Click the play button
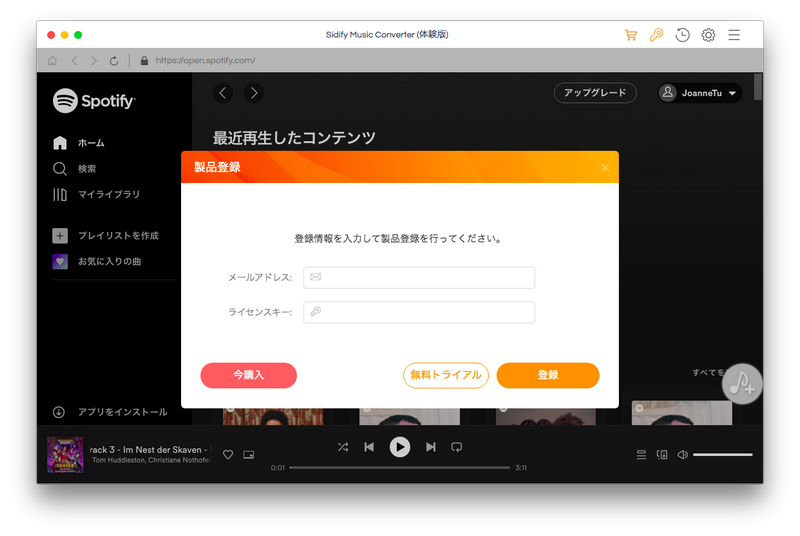 pyautogui.click(x=399, y=447)
